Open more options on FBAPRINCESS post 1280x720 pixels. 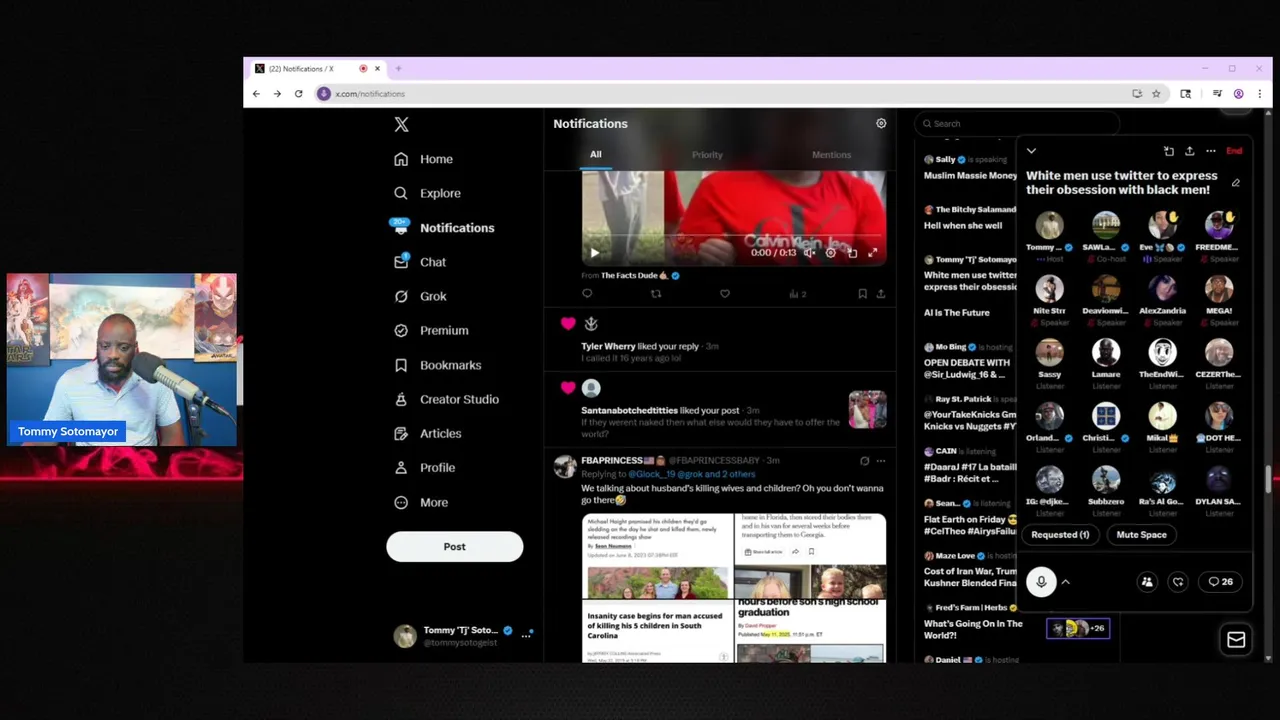point(881,461)
